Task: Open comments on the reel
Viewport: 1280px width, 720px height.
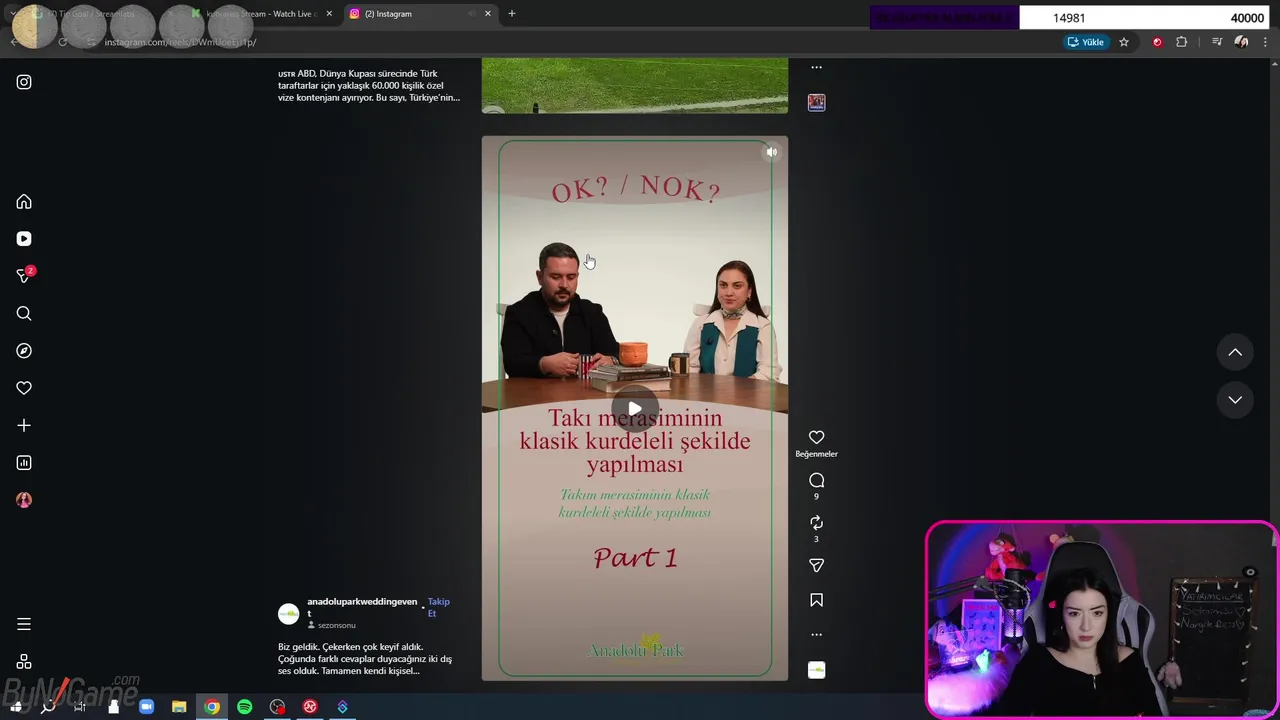Action: click(x=816, y=481)
